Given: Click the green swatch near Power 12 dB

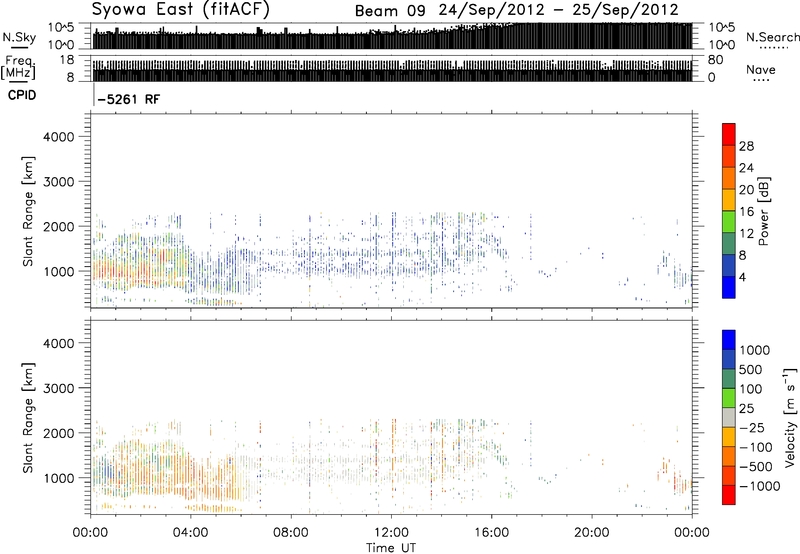Looking at the screenshot, I should click(x=729, y=222).
